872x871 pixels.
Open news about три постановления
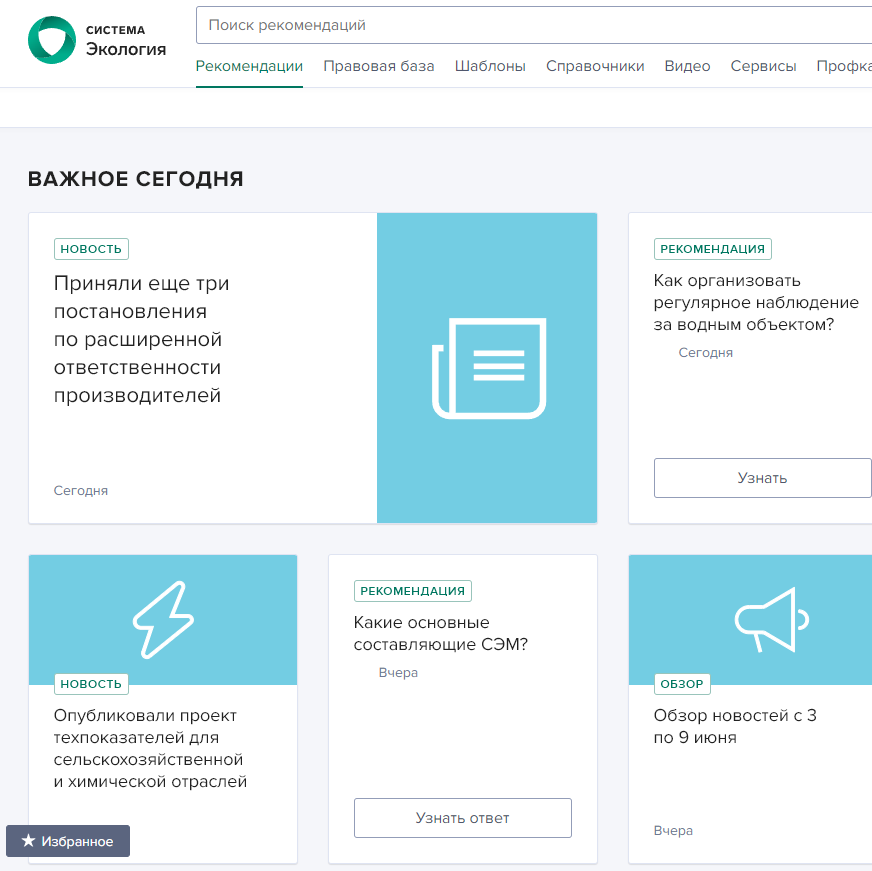point(141,340)
